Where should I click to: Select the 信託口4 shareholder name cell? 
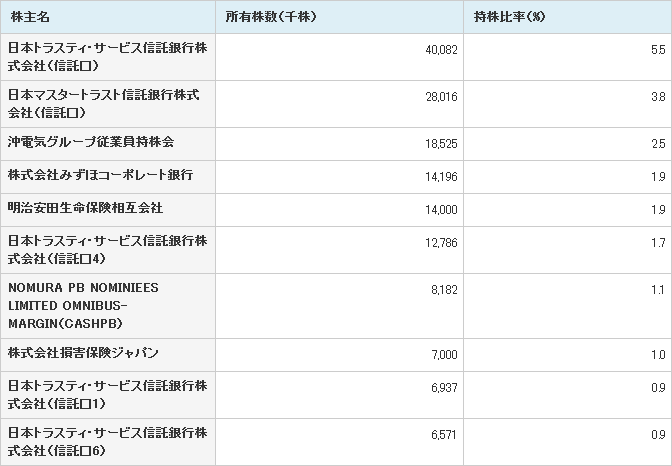(x=108, y=250)
